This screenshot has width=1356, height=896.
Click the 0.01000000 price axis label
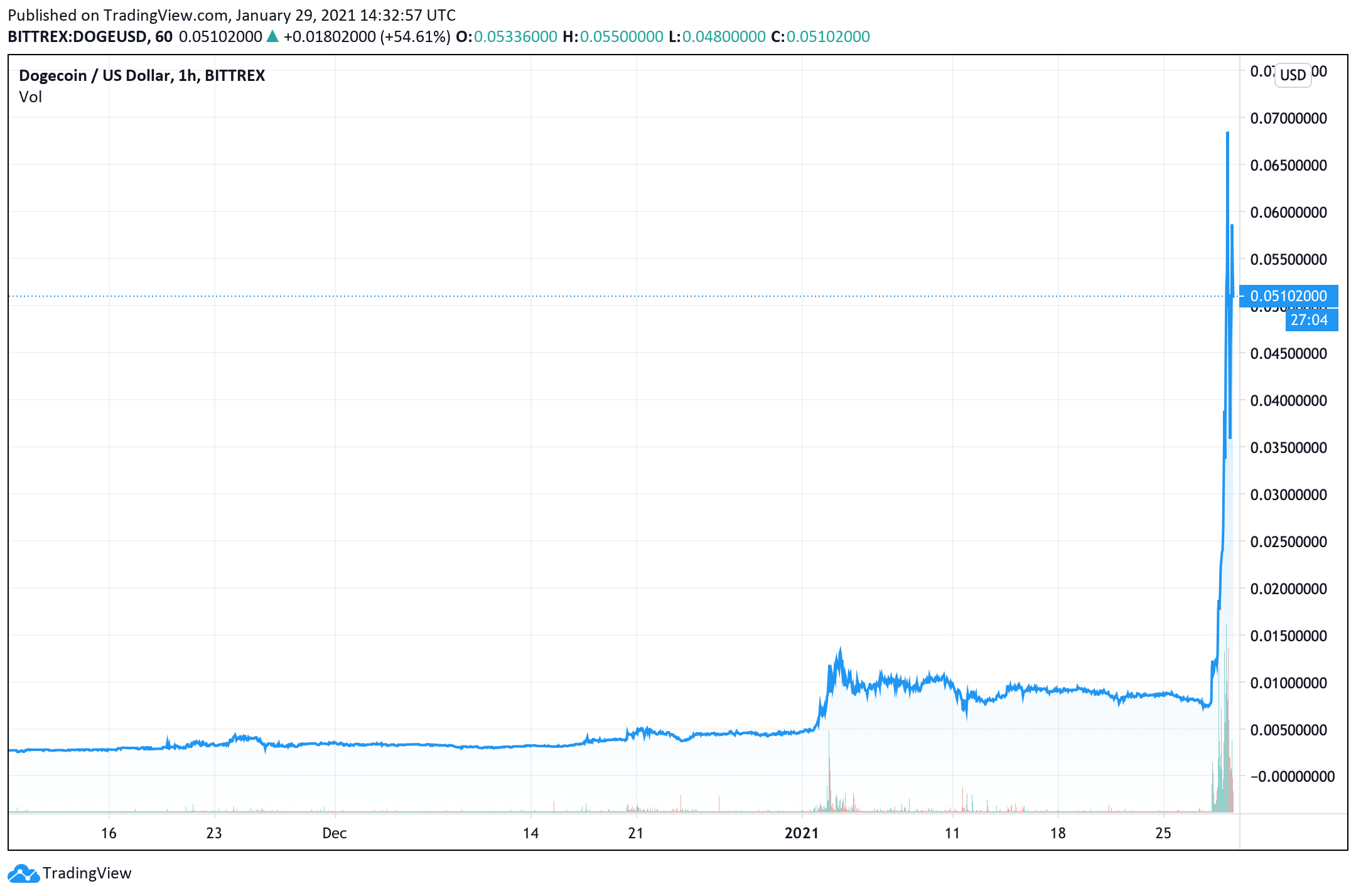coord(1289,683)
